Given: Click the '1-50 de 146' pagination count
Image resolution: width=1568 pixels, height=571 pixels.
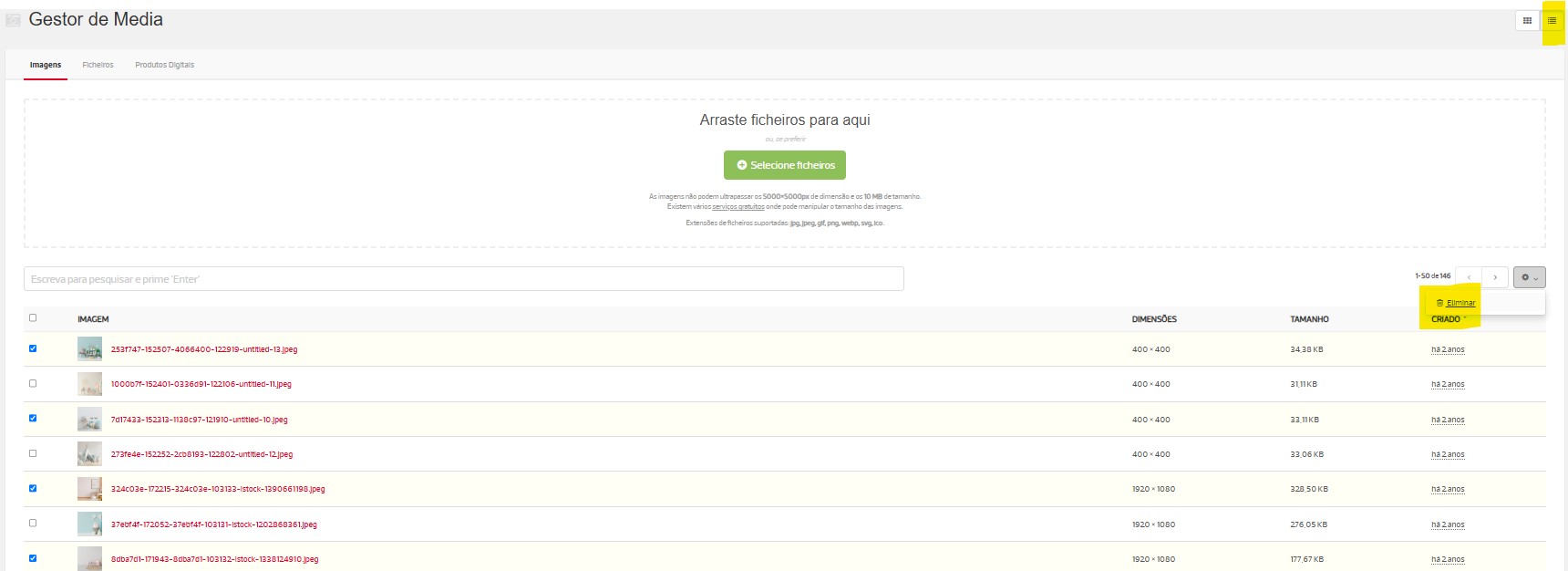Looking at the screenshot, I should click(x=1432, y=275).
